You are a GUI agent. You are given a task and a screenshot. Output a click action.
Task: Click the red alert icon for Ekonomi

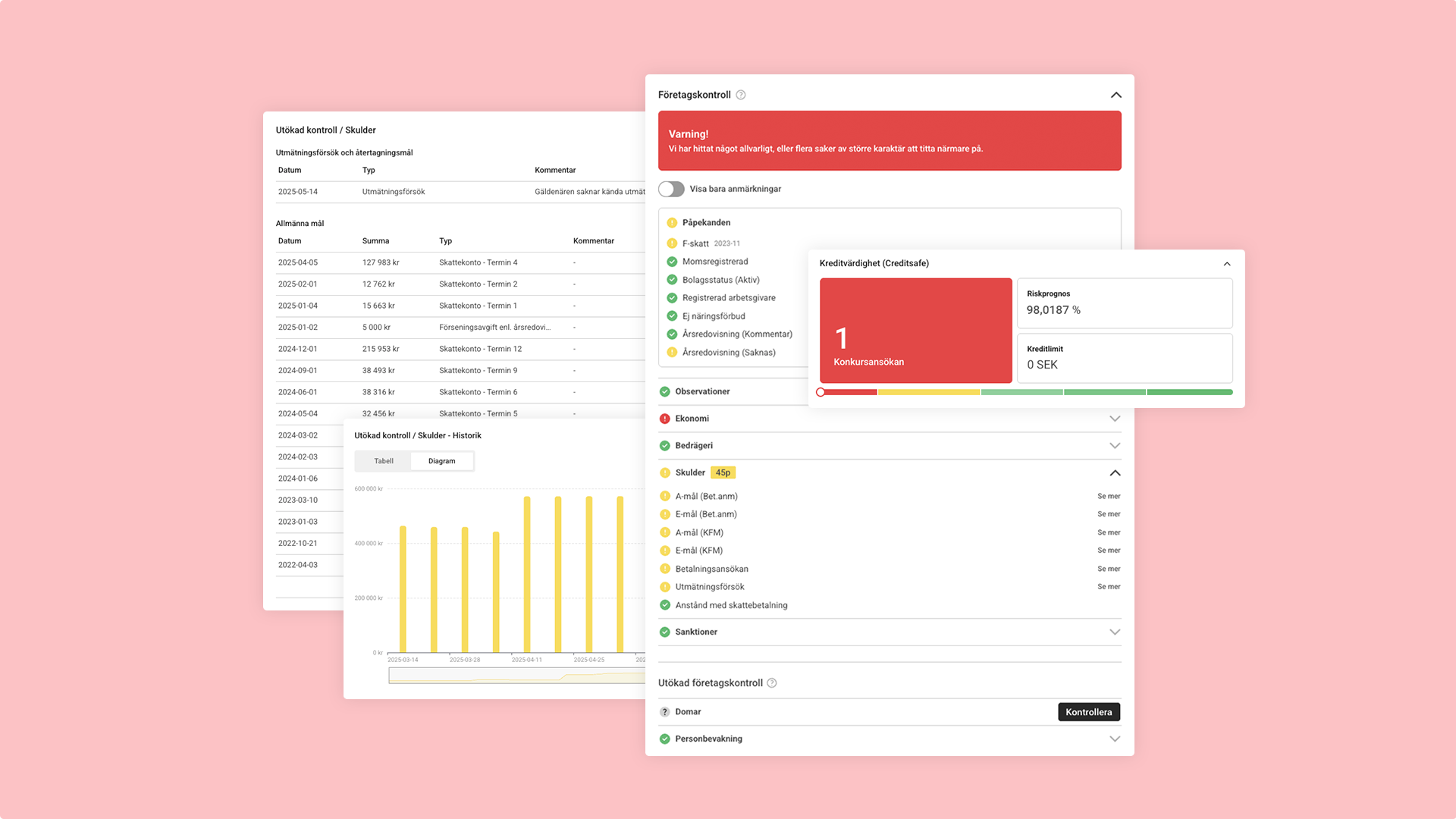point(665,419)
